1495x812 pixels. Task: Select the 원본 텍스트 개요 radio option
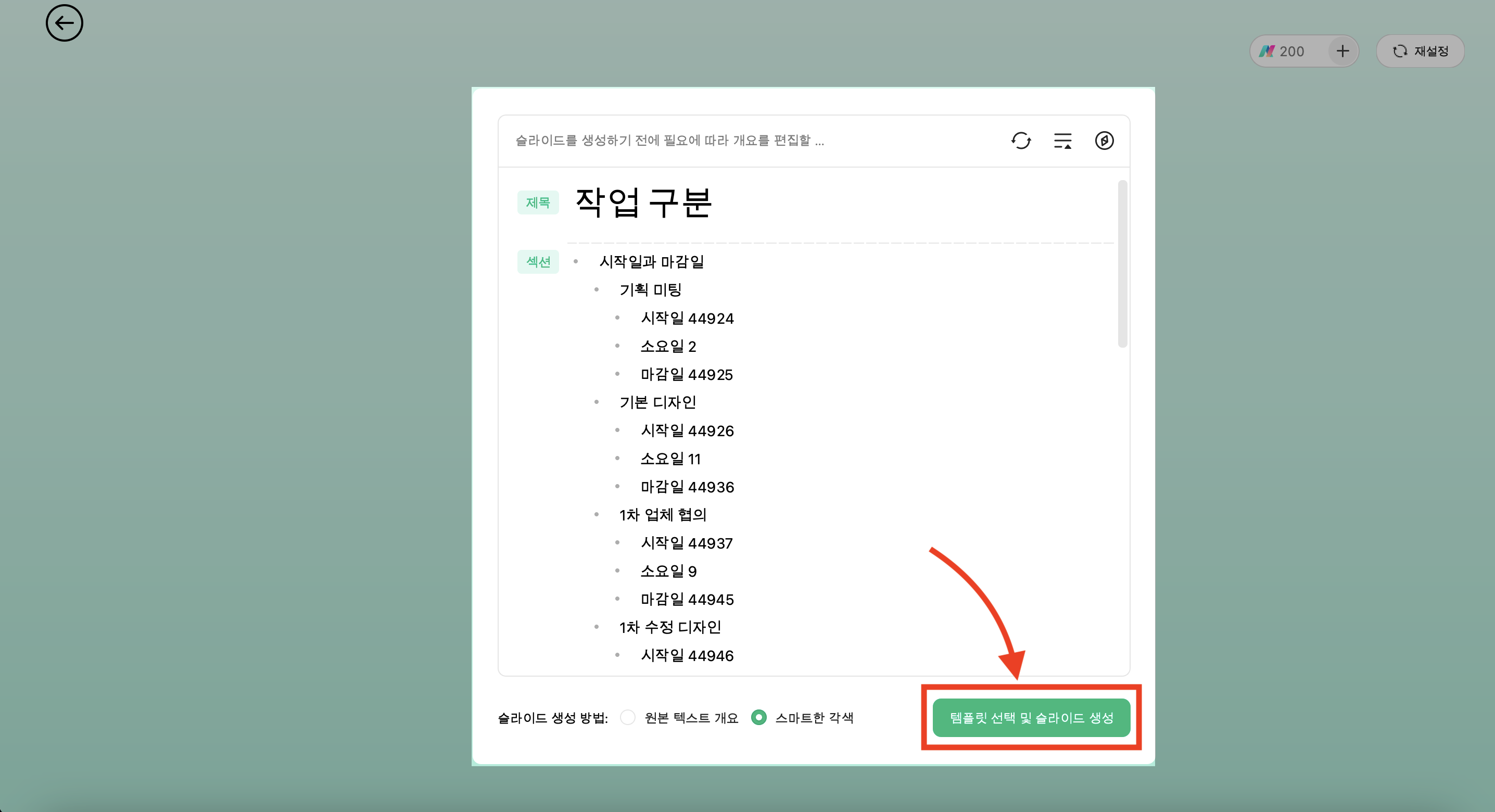627,717
